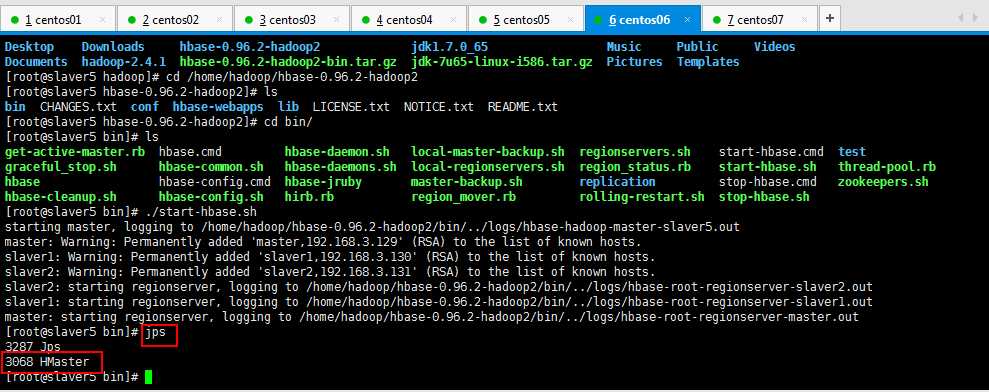Click the test directory name
Screen dimensions: 989x392
coord(852,152)
